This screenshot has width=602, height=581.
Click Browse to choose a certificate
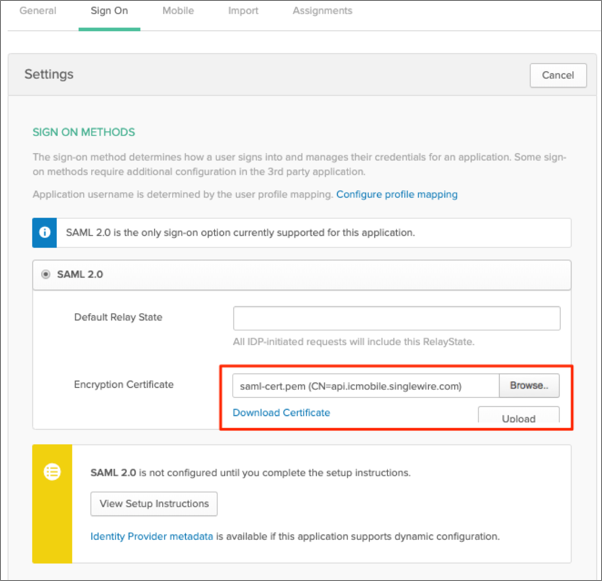point(529,385)
